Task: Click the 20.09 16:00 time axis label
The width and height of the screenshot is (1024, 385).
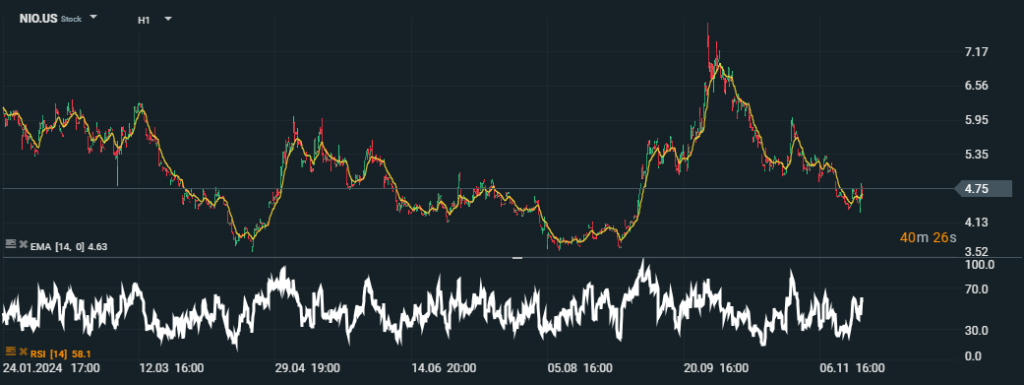Action: [x=716, y=369]
